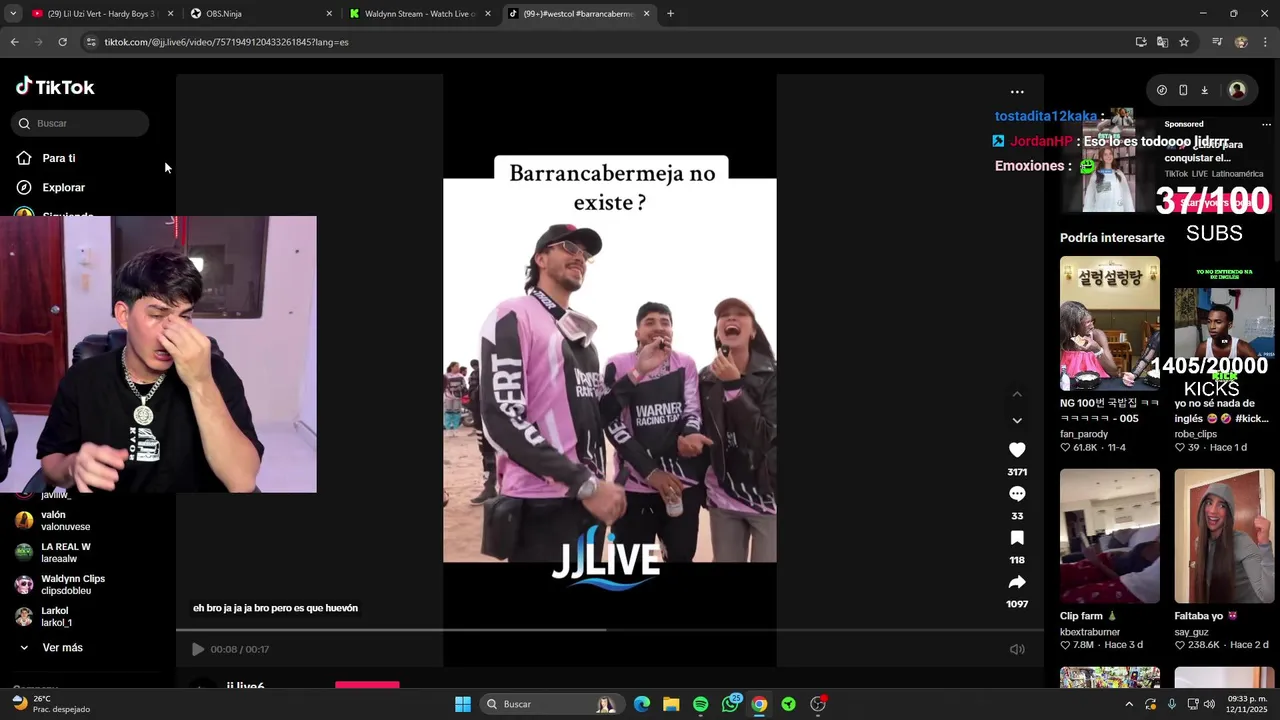Open the Clip farm video thumbnail
Image resolution: width=1280 pixels, height=720 pixels.
coord(1110,536)
